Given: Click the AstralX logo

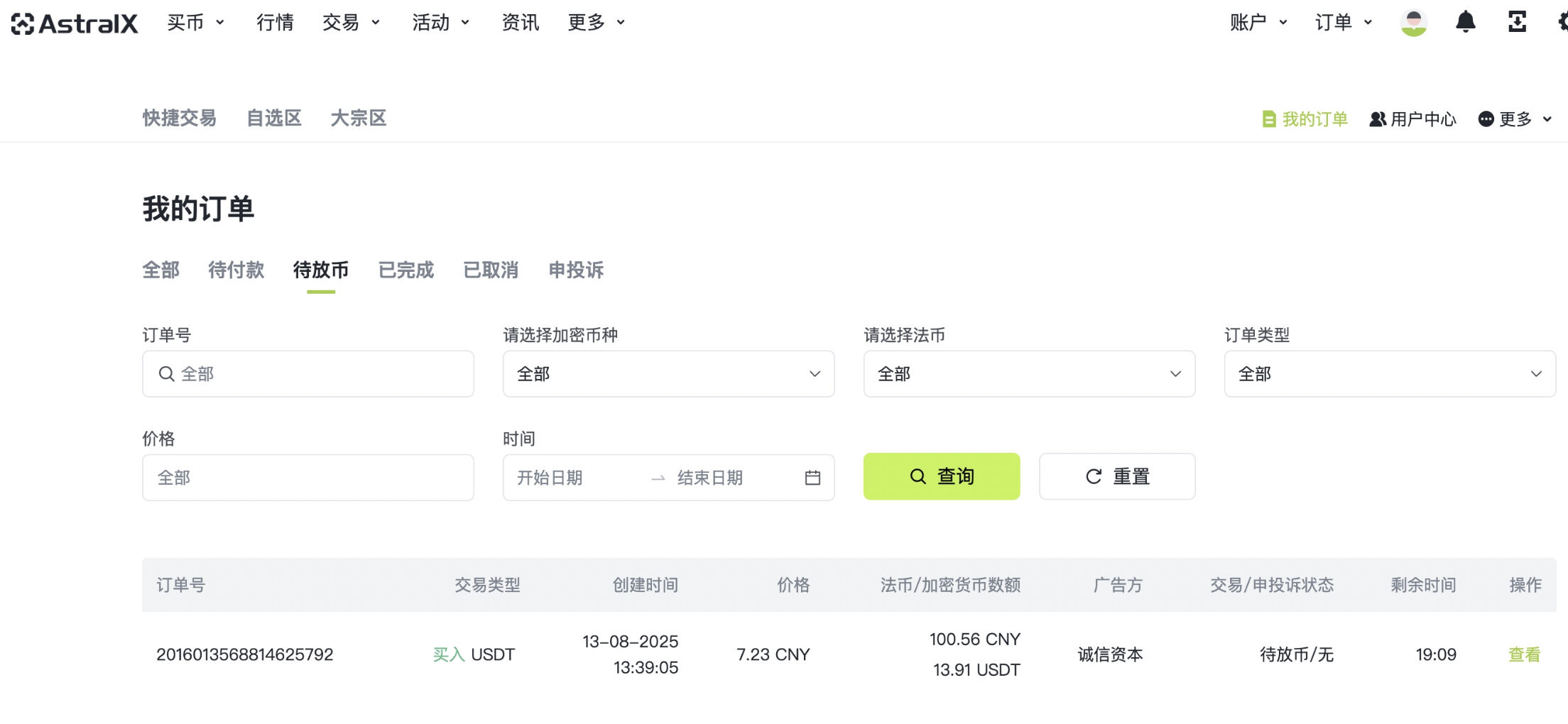Looking at the screenshot, I should 75,23.
